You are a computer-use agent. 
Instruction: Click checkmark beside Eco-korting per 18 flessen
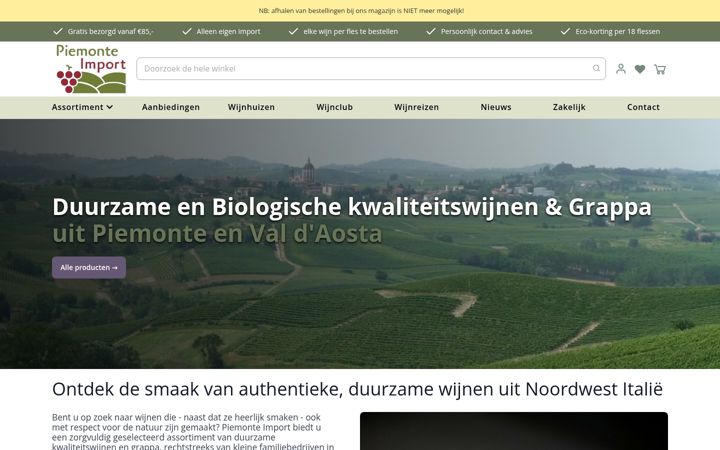pyautogui.click(x=566, y=31)
